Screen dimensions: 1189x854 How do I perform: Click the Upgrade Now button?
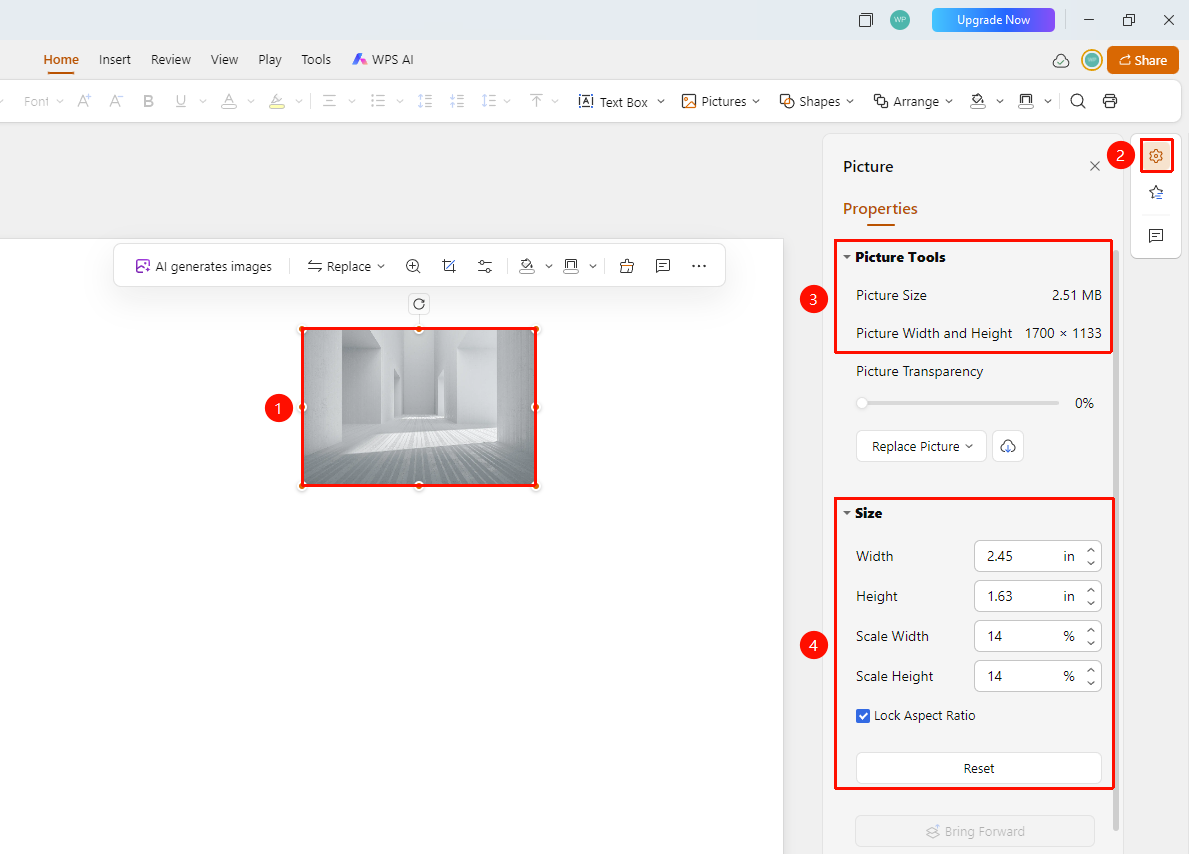pos(993,20)
